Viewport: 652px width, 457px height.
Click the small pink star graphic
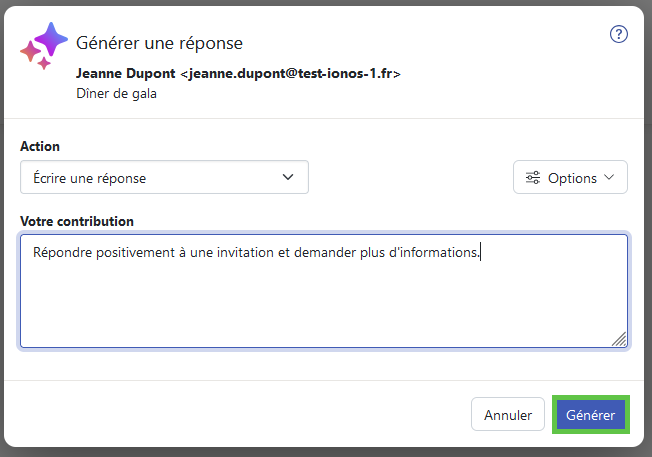point(44,63)
